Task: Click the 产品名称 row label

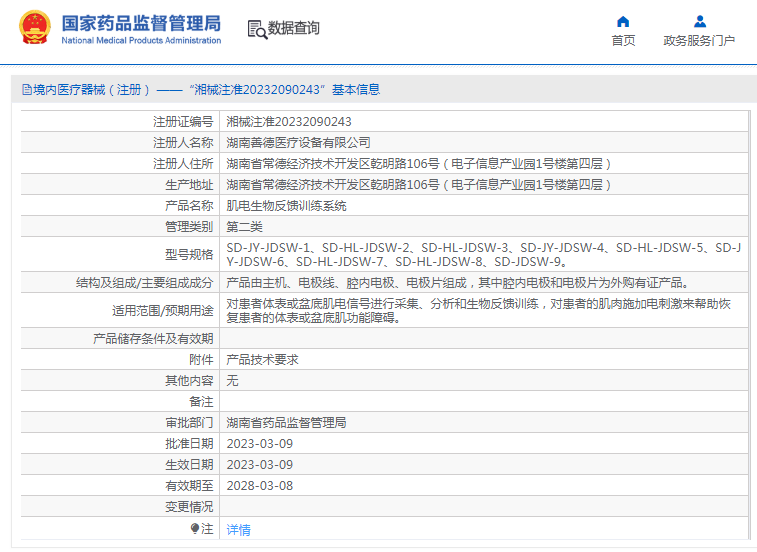Action: (x=189, y=206)
